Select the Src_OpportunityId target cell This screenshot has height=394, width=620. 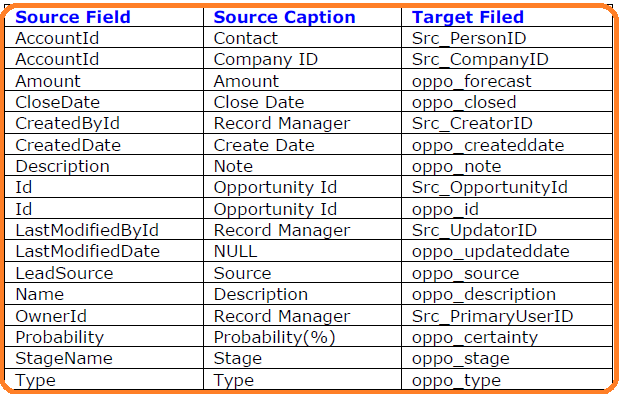coord(507,187)
